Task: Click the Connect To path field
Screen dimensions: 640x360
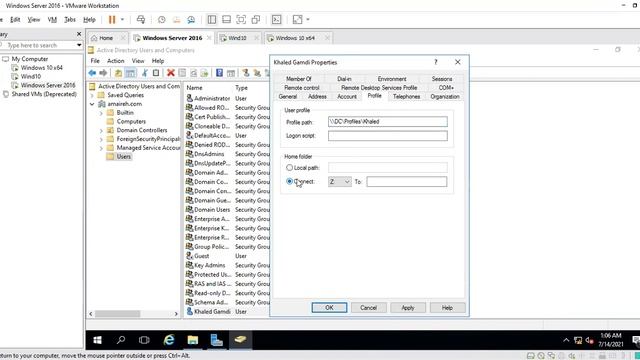Action: coord(407,182)
